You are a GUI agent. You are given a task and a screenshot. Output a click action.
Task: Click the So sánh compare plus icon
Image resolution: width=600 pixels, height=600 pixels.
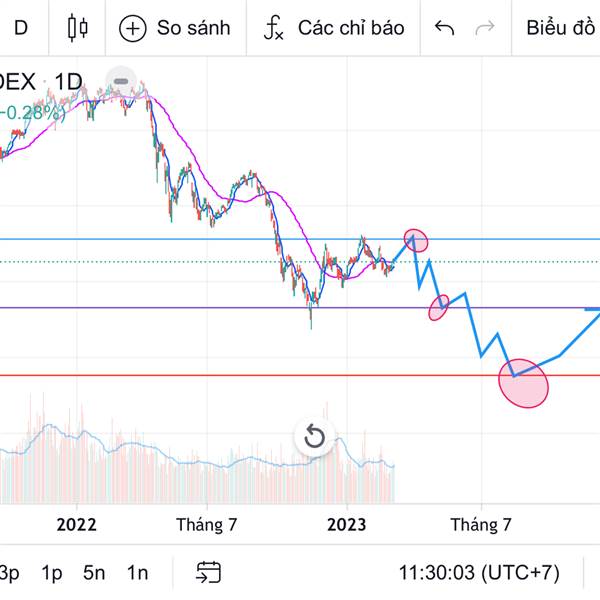coord(132,27)
